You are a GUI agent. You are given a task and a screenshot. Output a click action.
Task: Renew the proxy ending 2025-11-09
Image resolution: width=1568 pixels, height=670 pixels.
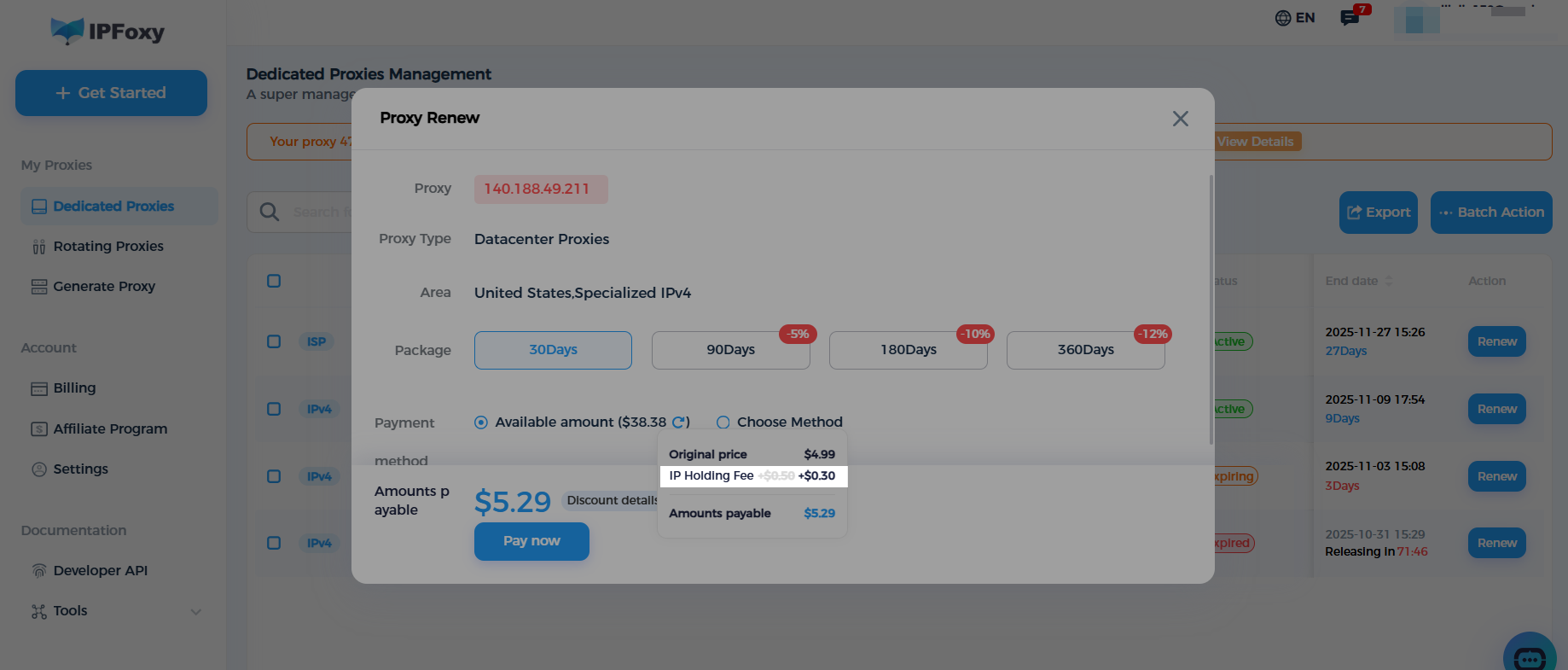[1497, 409]
